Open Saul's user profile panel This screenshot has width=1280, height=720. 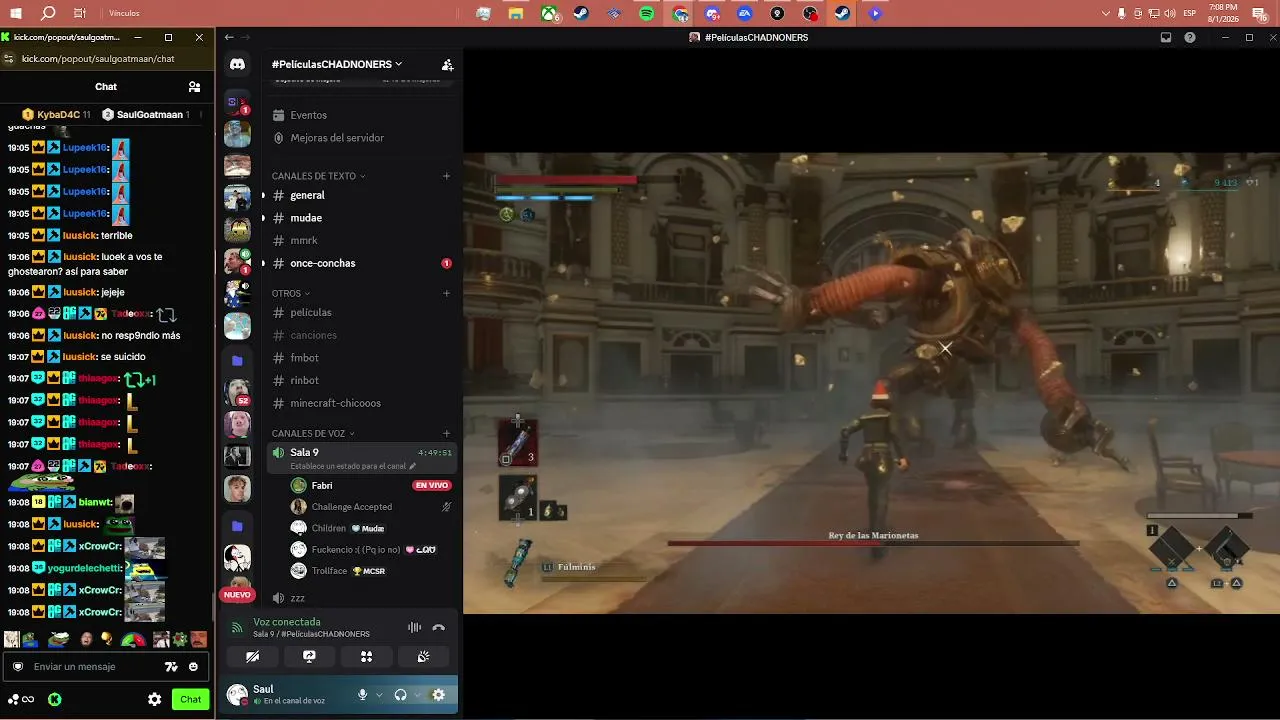point(288,695)
